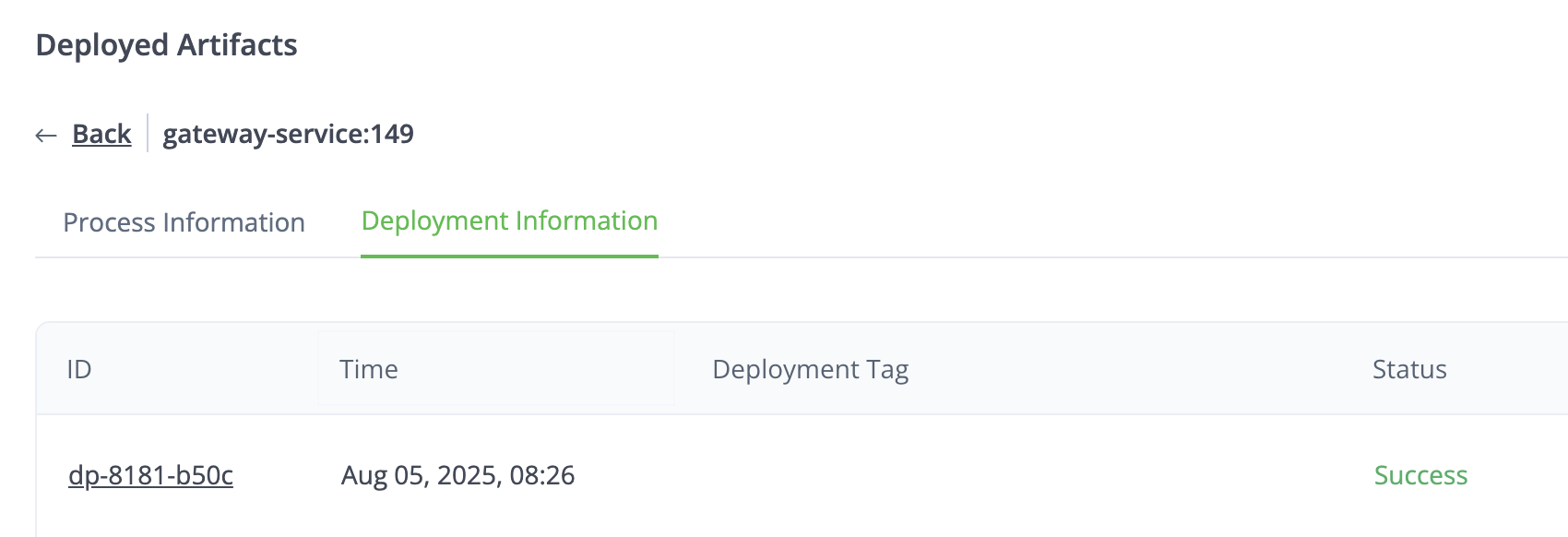Viewport: 1568px width, 537px height.
Task: Switch to the Process Information tab
Action: (x=184, y=222)
